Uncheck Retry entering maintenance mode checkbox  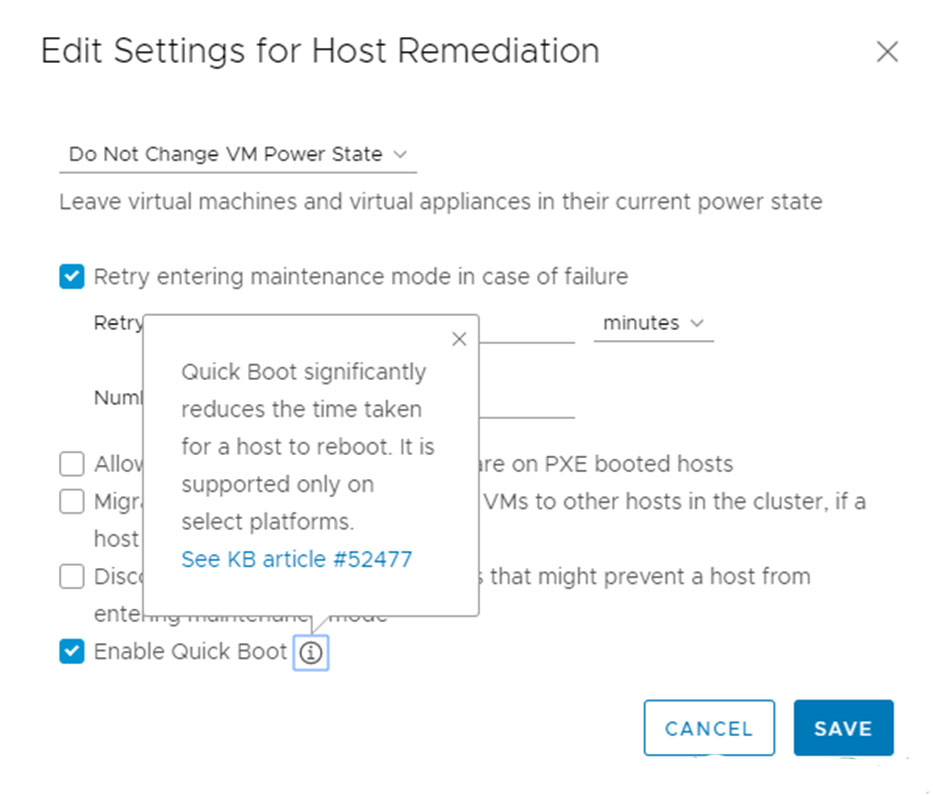tap(72, 276)
